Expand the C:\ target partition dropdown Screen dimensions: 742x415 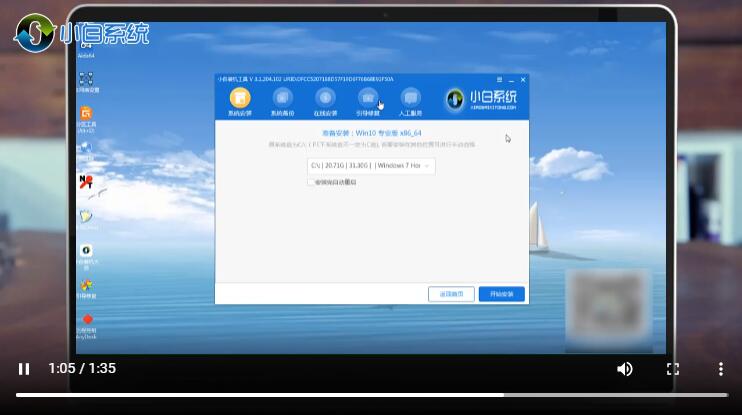pyautogui.click(x=371, y=166)
